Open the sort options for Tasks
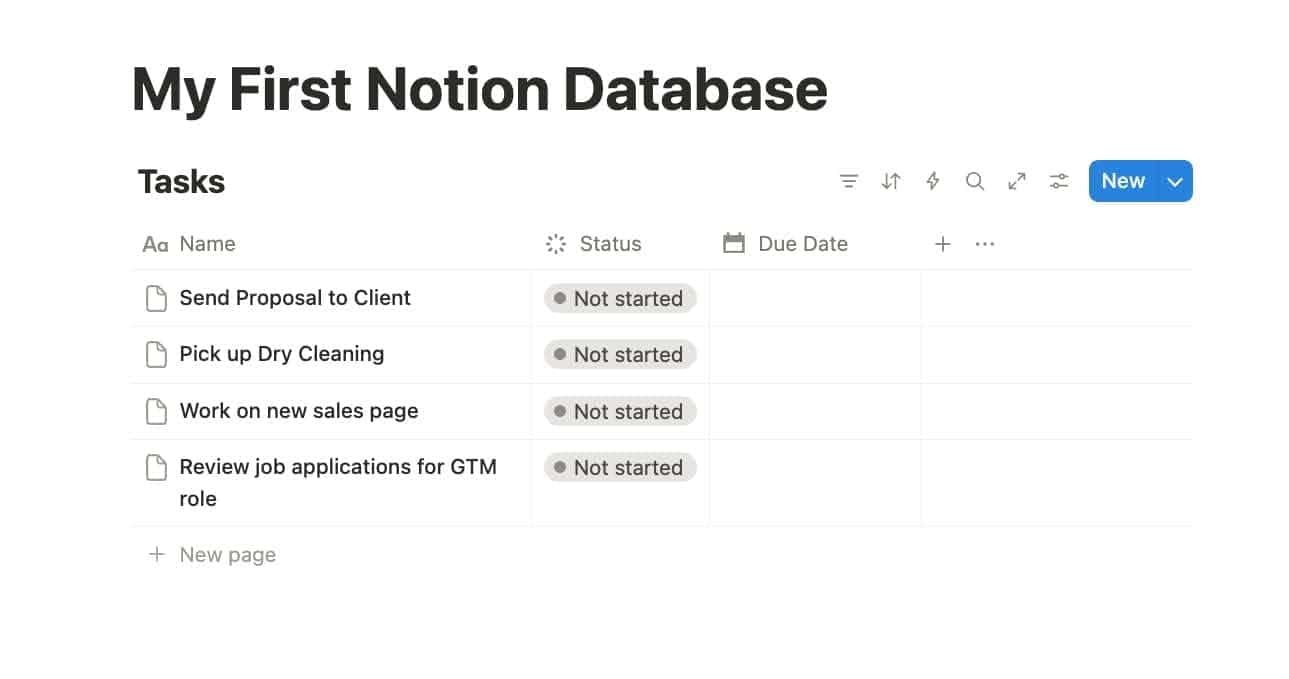 890,181
